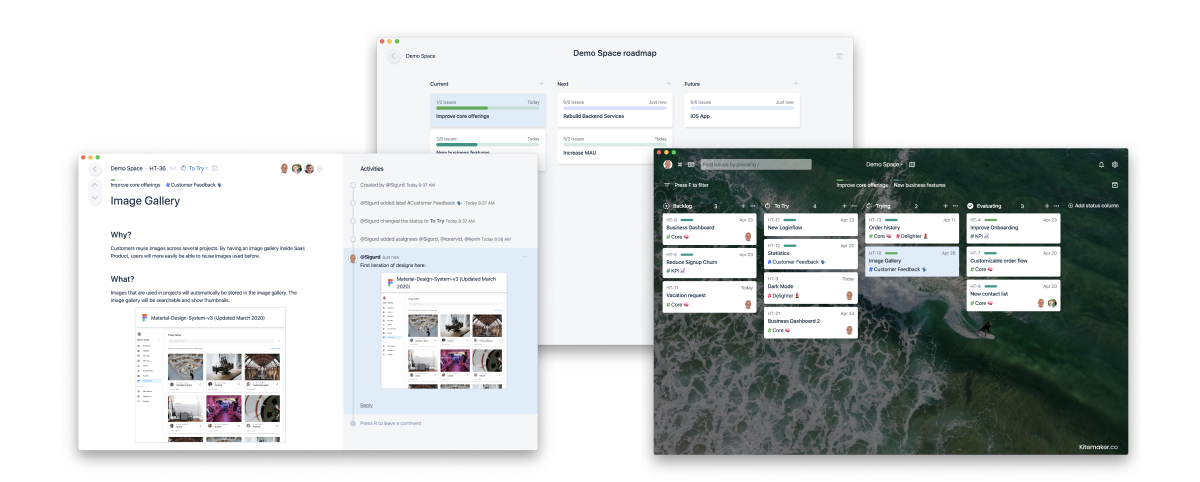
Task: Open notifications bell in board window
Action: click(1101, 164)
